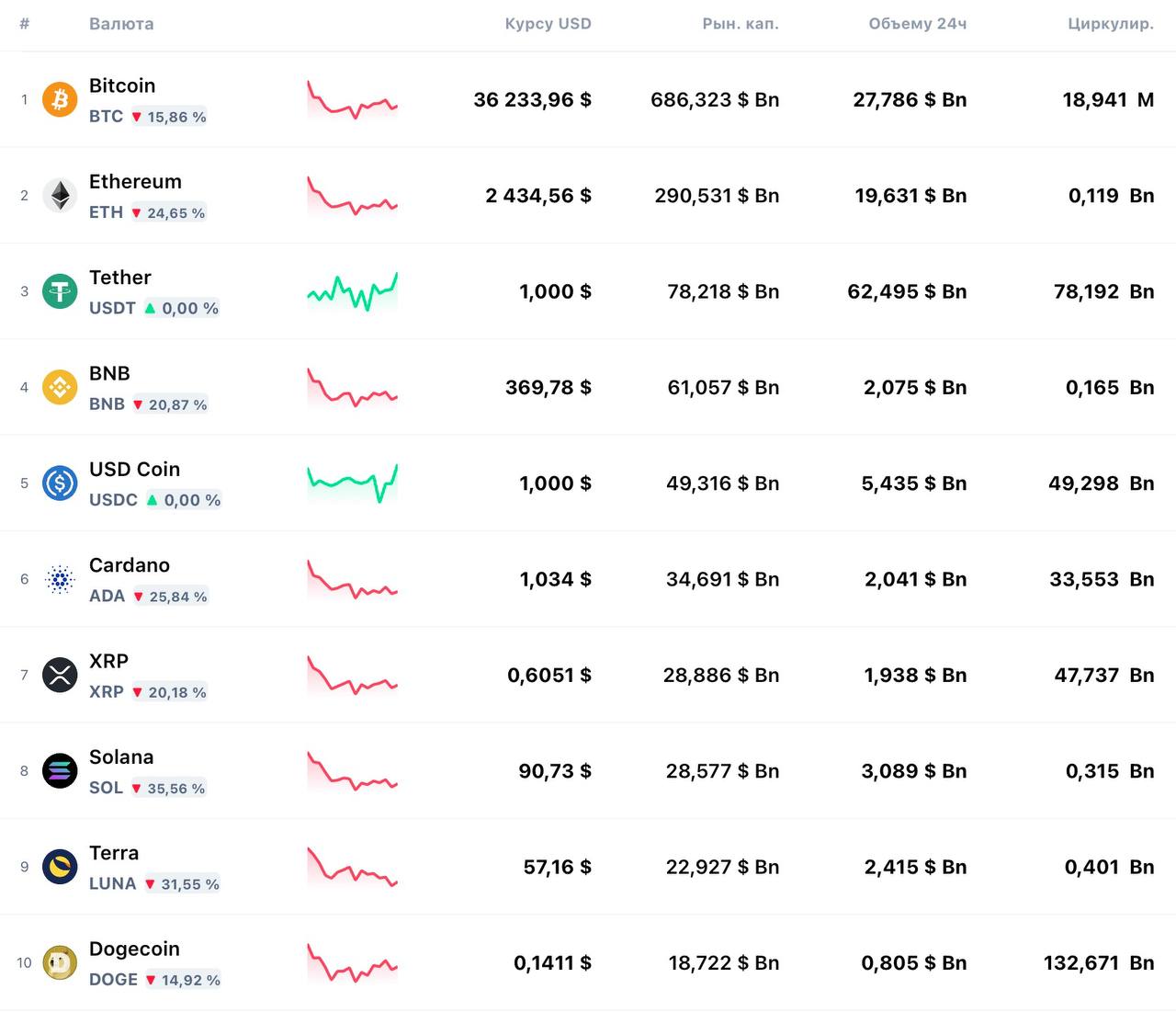Sort by the Курсу USD column header
The image size is (1176, 1012).
pyautogui.click(x=548, y=24)
